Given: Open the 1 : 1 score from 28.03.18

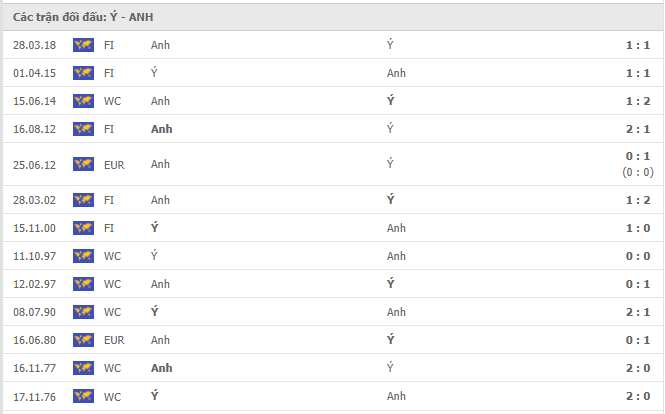Looking at the screenshot, I should 638,45.
